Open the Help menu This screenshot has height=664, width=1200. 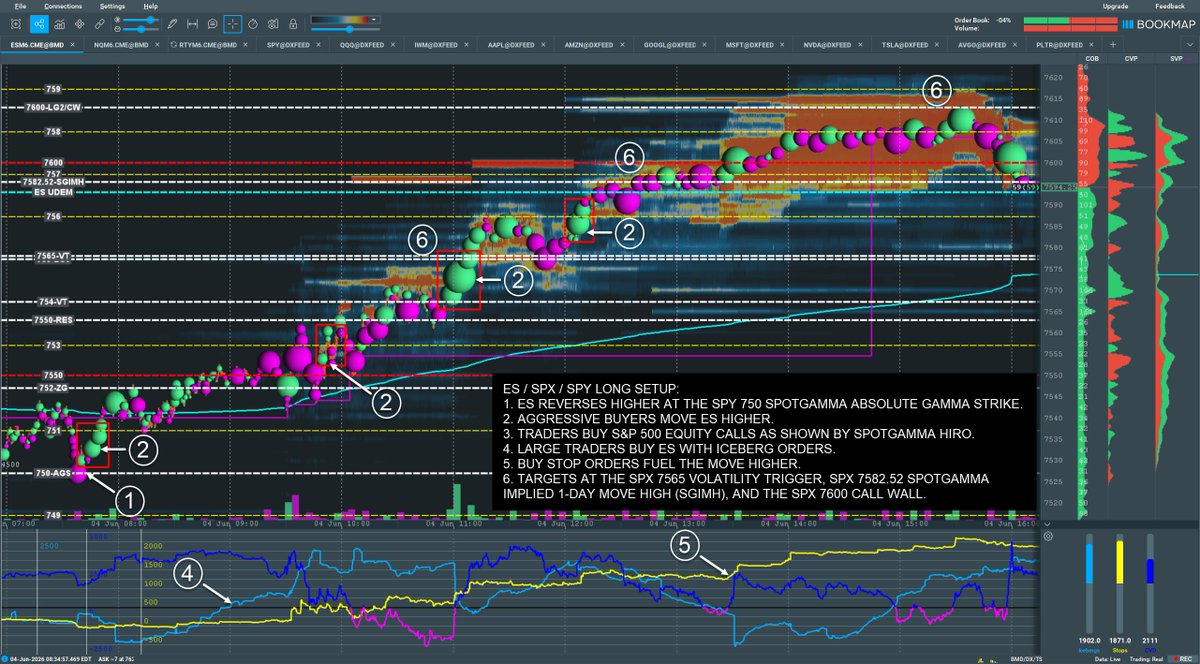[x=150, y=6]
